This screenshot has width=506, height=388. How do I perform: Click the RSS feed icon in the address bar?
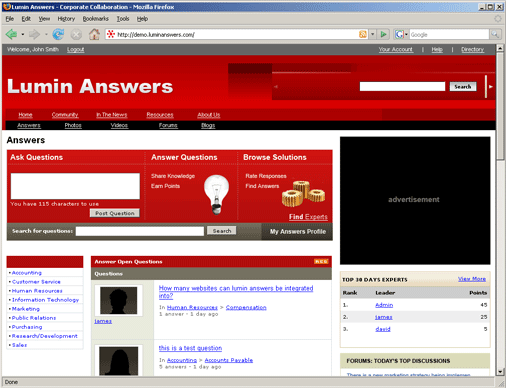363,34
